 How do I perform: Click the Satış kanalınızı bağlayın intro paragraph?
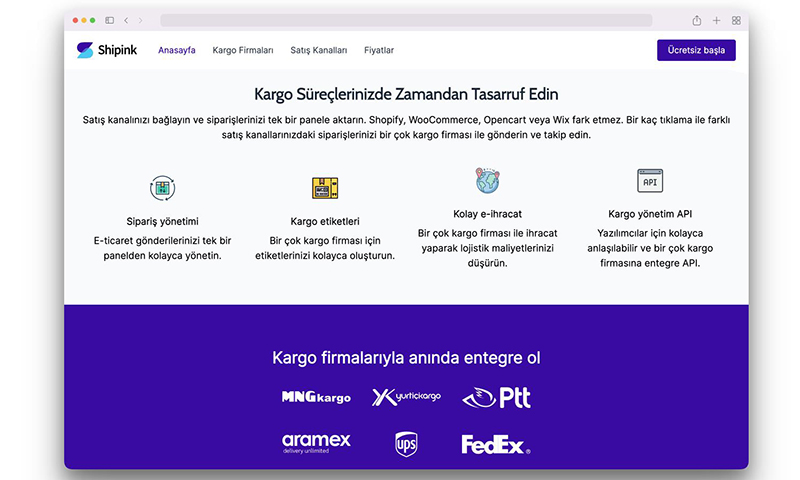click(406, 128)
